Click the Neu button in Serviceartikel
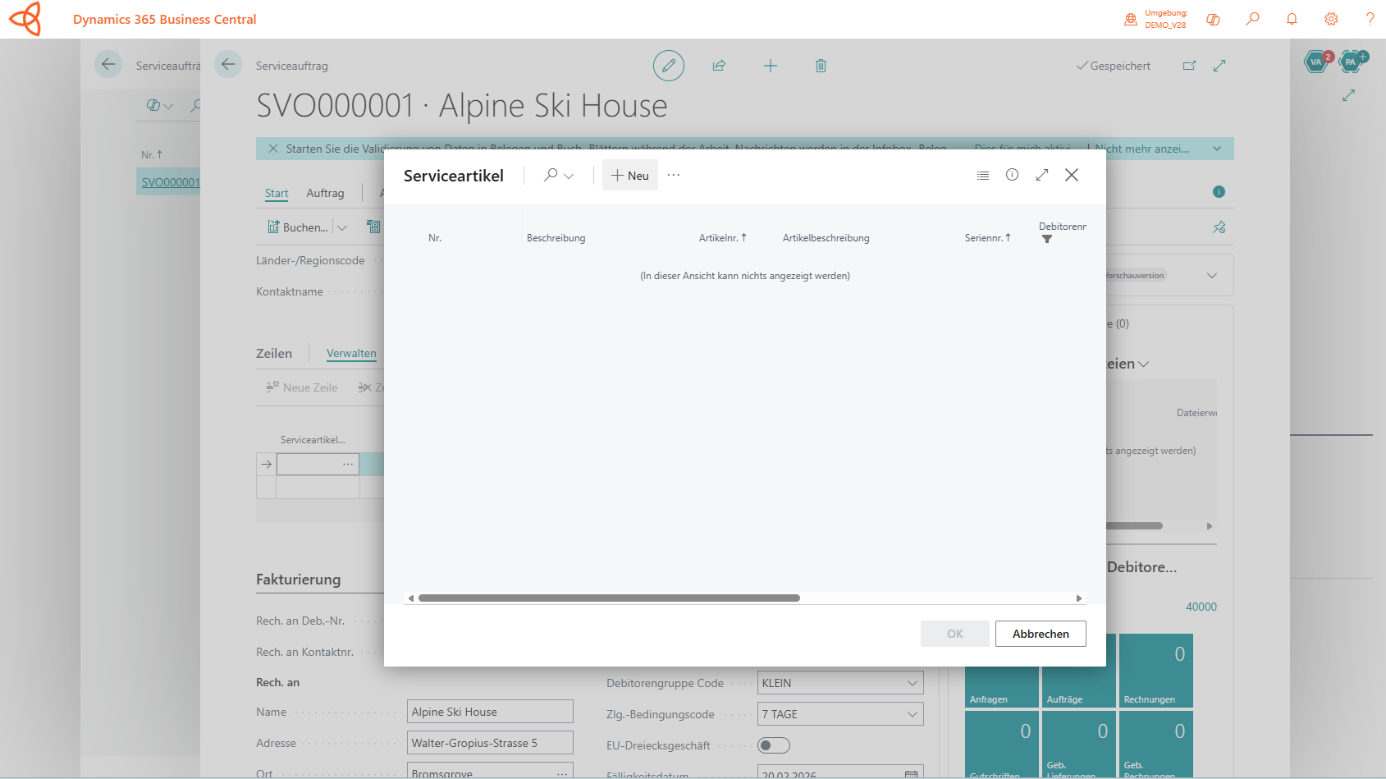Viewport: 1386px width, 779px height. coord(630,175)
